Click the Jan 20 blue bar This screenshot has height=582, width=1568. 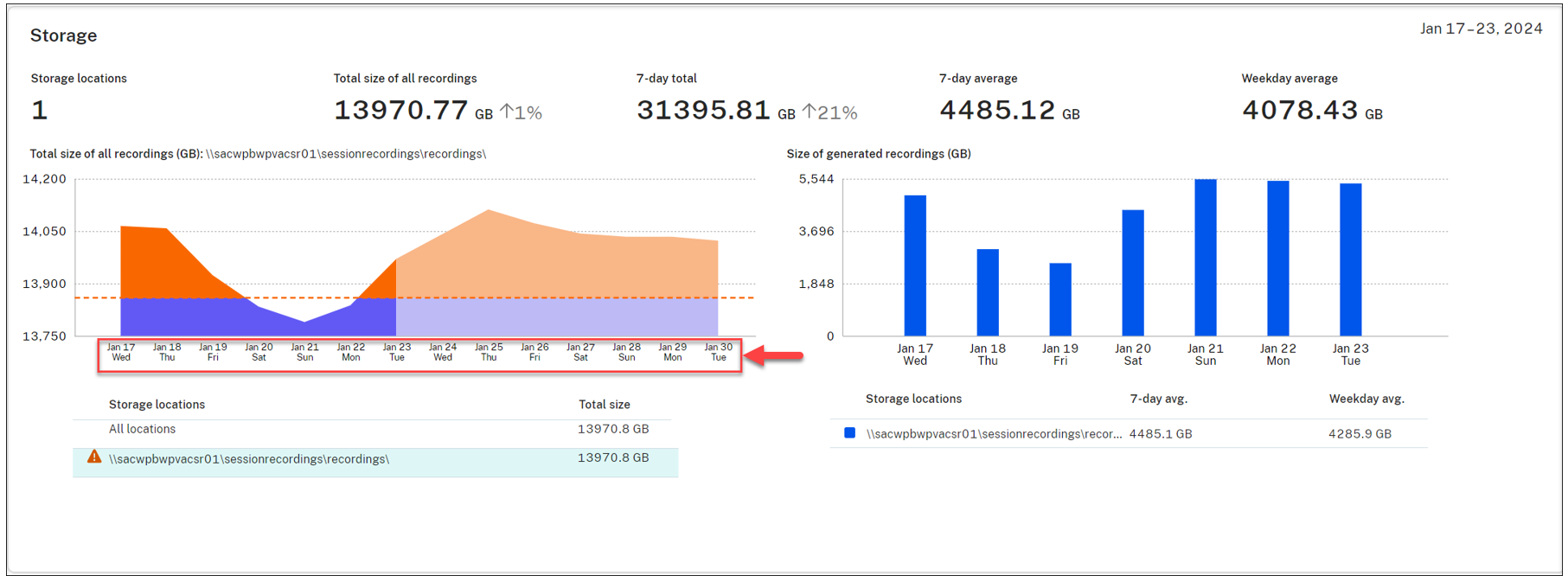pyautogui.click(x=1133, y=272)
